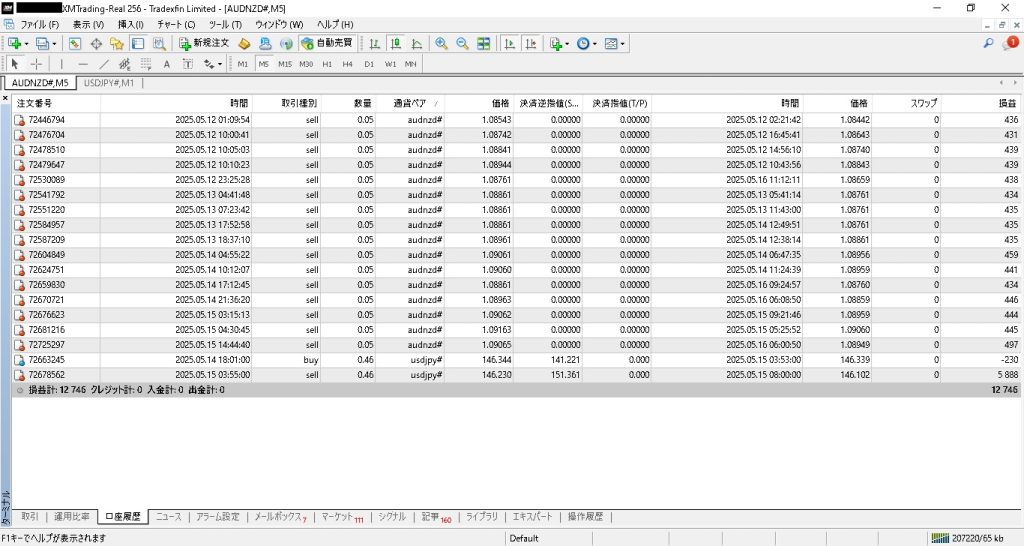The image size is (1024, 546).
Task: Expand the new chart dropdown arrow
Action: click(26, 43)
